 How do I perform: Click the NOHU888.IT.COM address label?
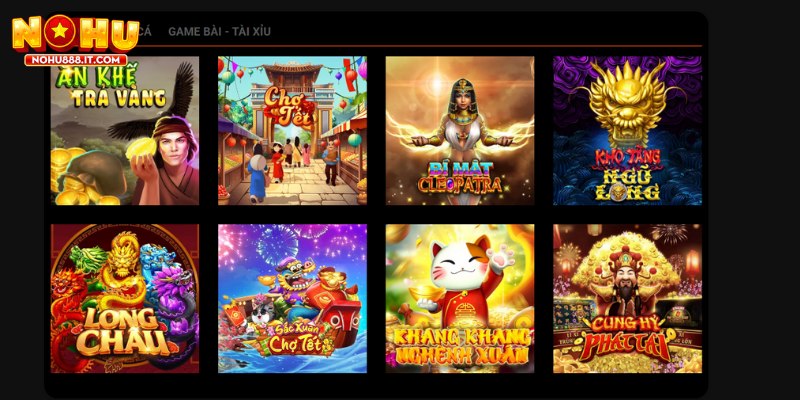76,60
